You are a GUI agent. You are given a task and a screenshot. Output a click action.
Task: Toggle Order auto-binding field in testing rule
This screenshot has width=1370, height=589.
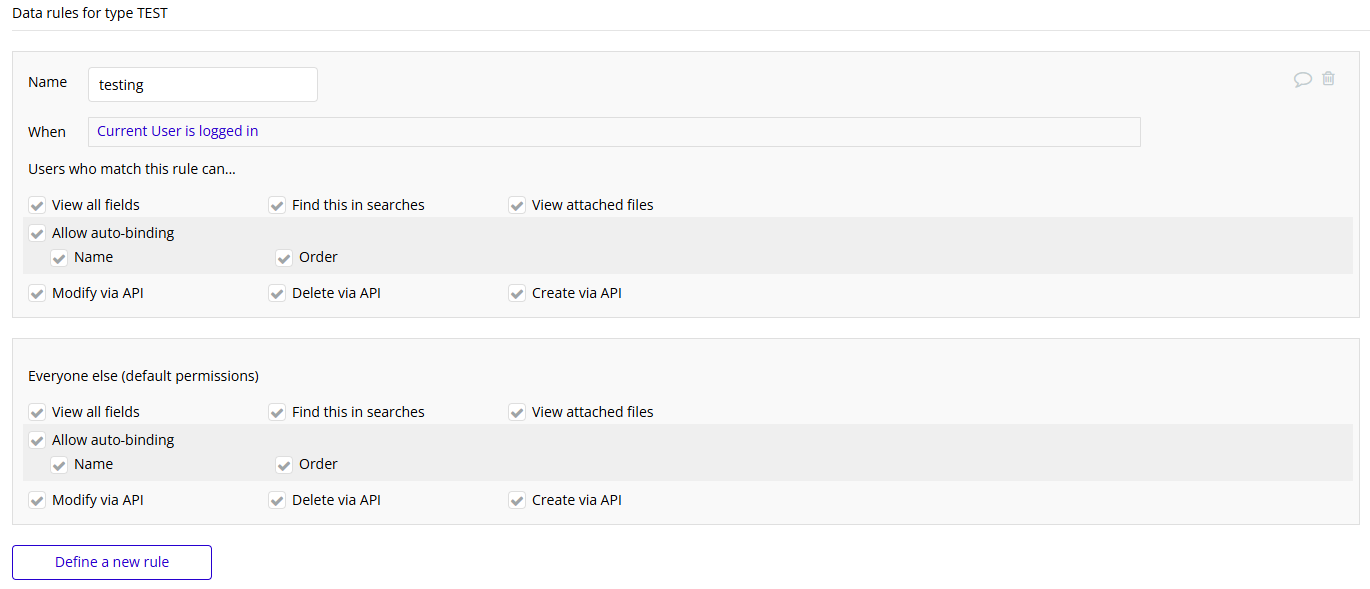[284, 257]
